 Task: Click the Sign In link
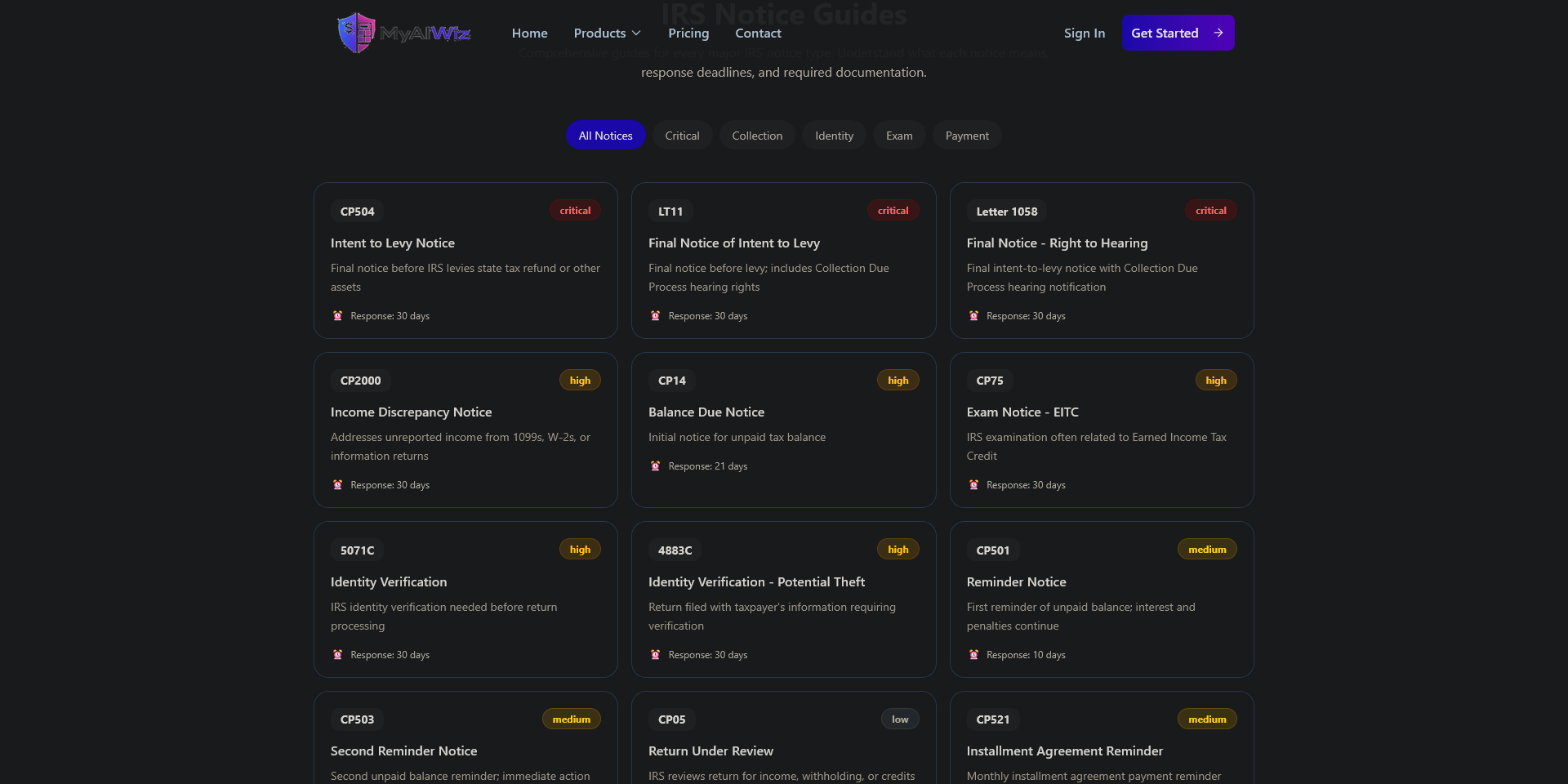click(1084, 33)
